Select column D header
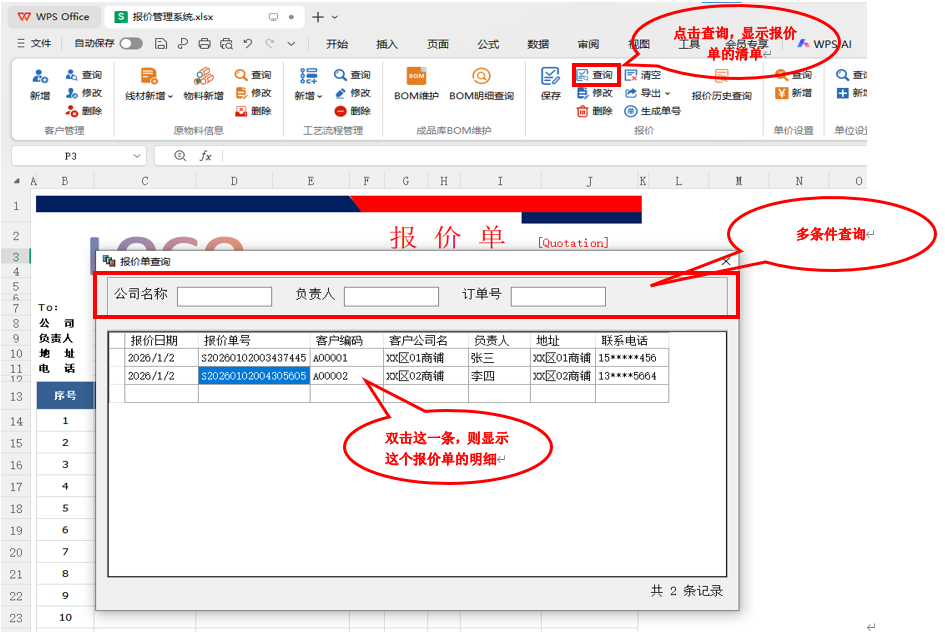Screen dimensions: 945x632 (234, 181)
